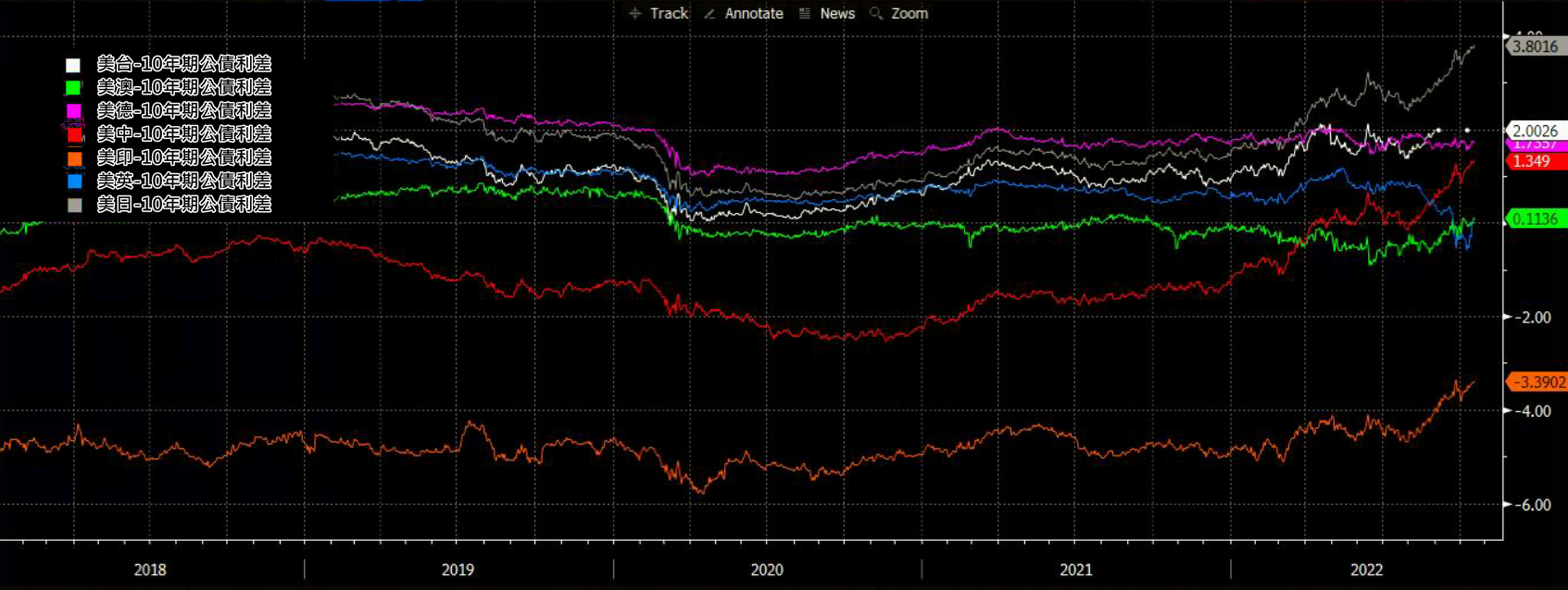Screen dimensions: 1568x590
Task: Click the 3.8016 value tag on axis
Action: click(x=1535, y=46)
